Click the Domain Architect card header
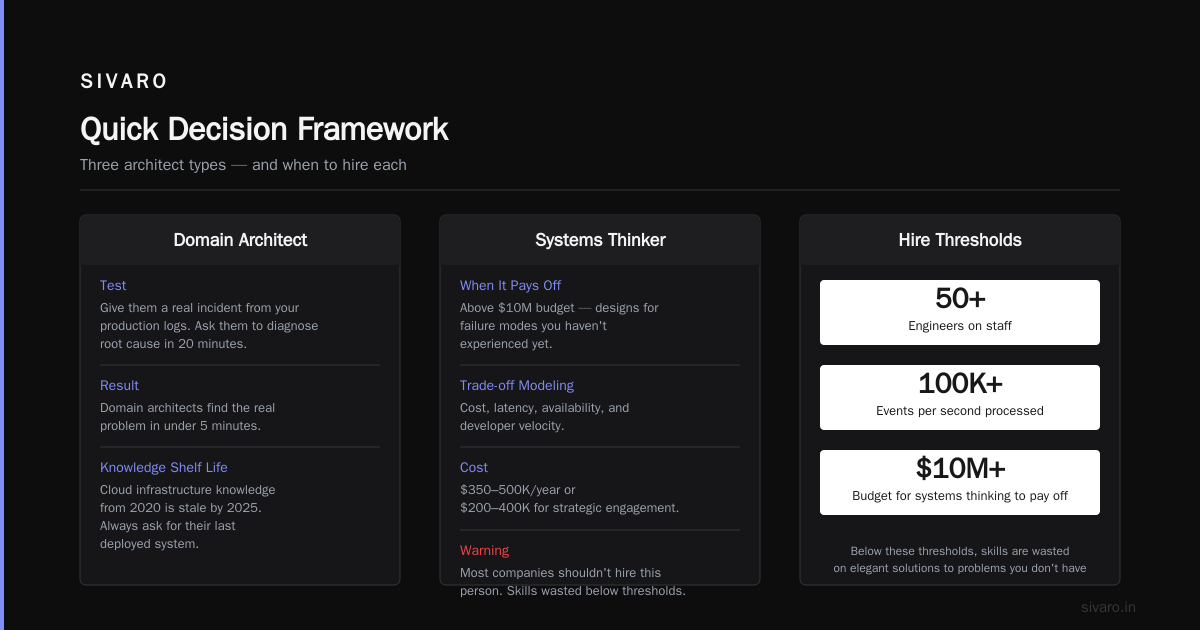1200x630 pixels. (x=240, y=240)
